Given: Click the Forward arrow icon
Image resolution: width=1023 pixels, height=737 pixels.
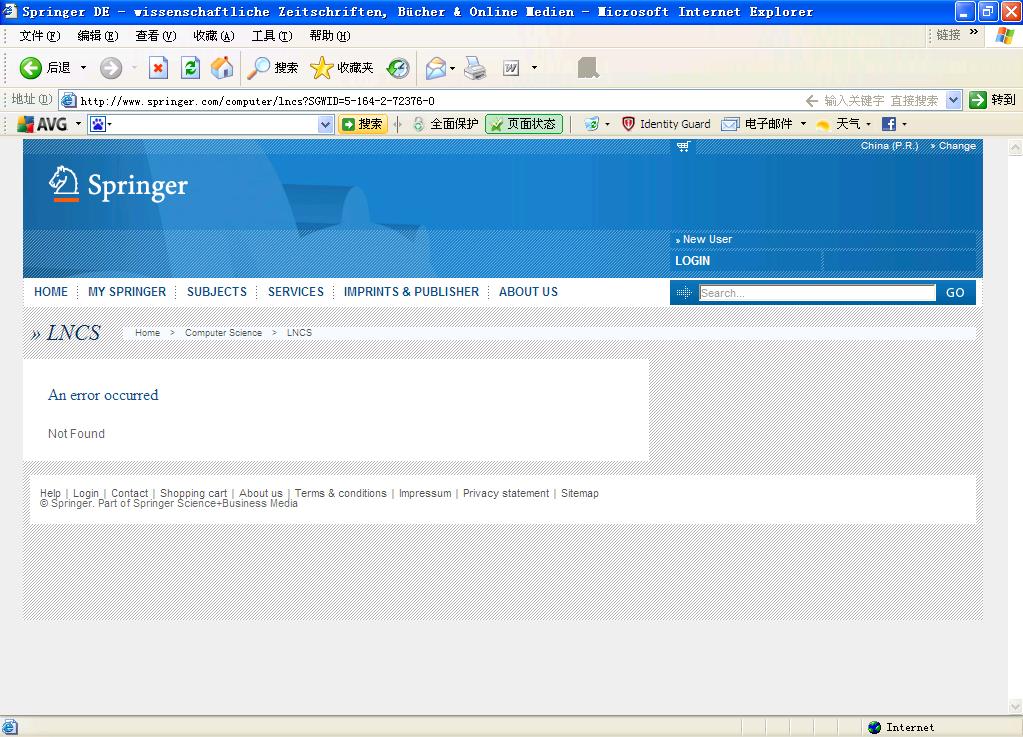Looking at the screenshot, I should tap(111, 68).
